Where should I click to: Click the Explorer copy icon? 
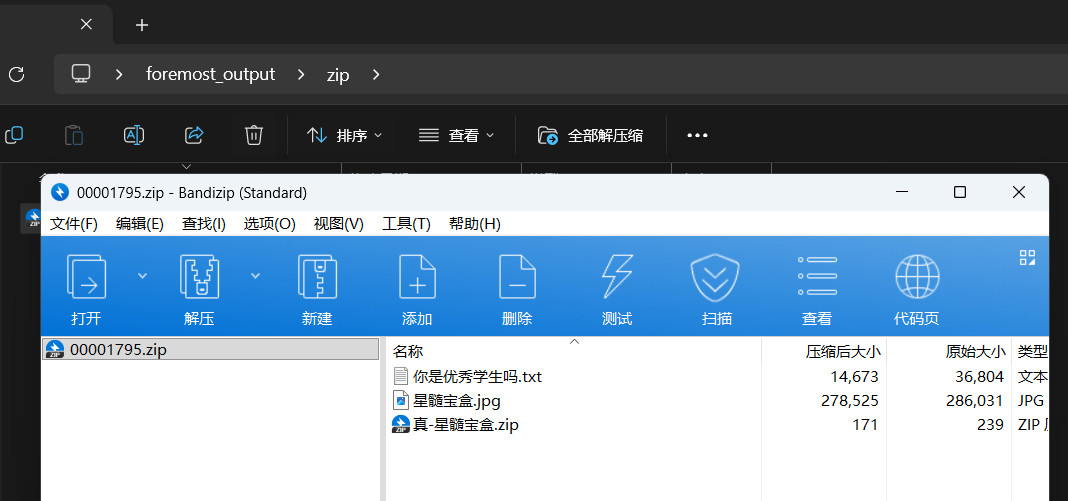(x=14, y=135)
